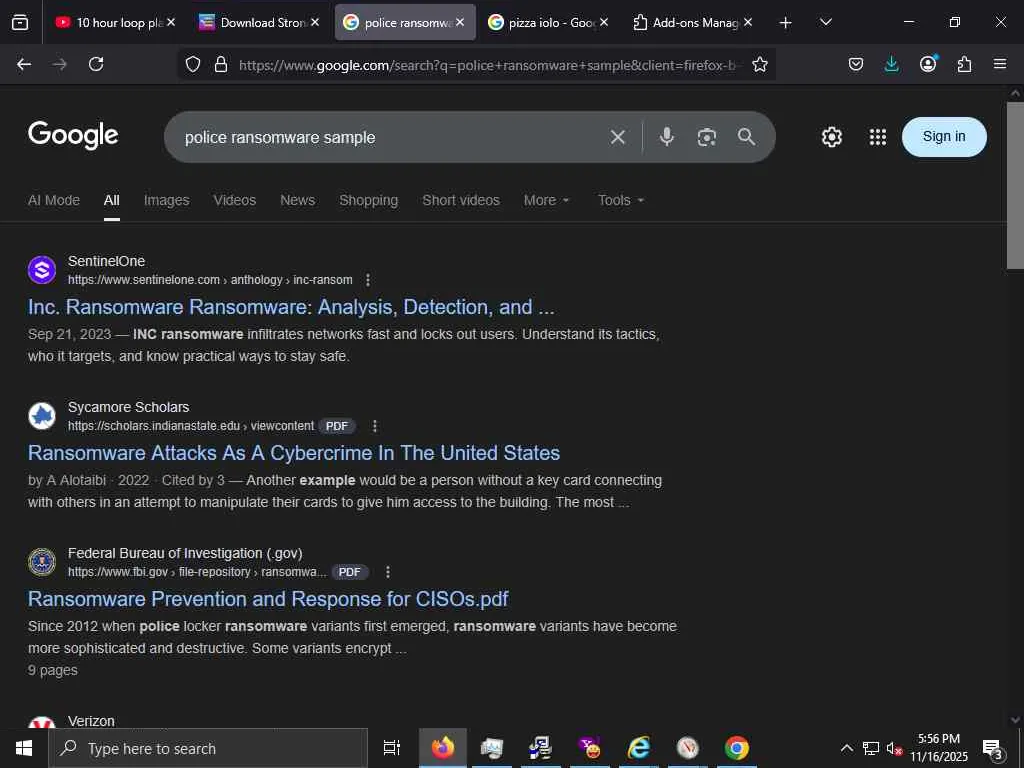Show hidden system tray icons
The height and width of the screenshot is (768, 1024).
pyautogui.click(x=846, y=748)
